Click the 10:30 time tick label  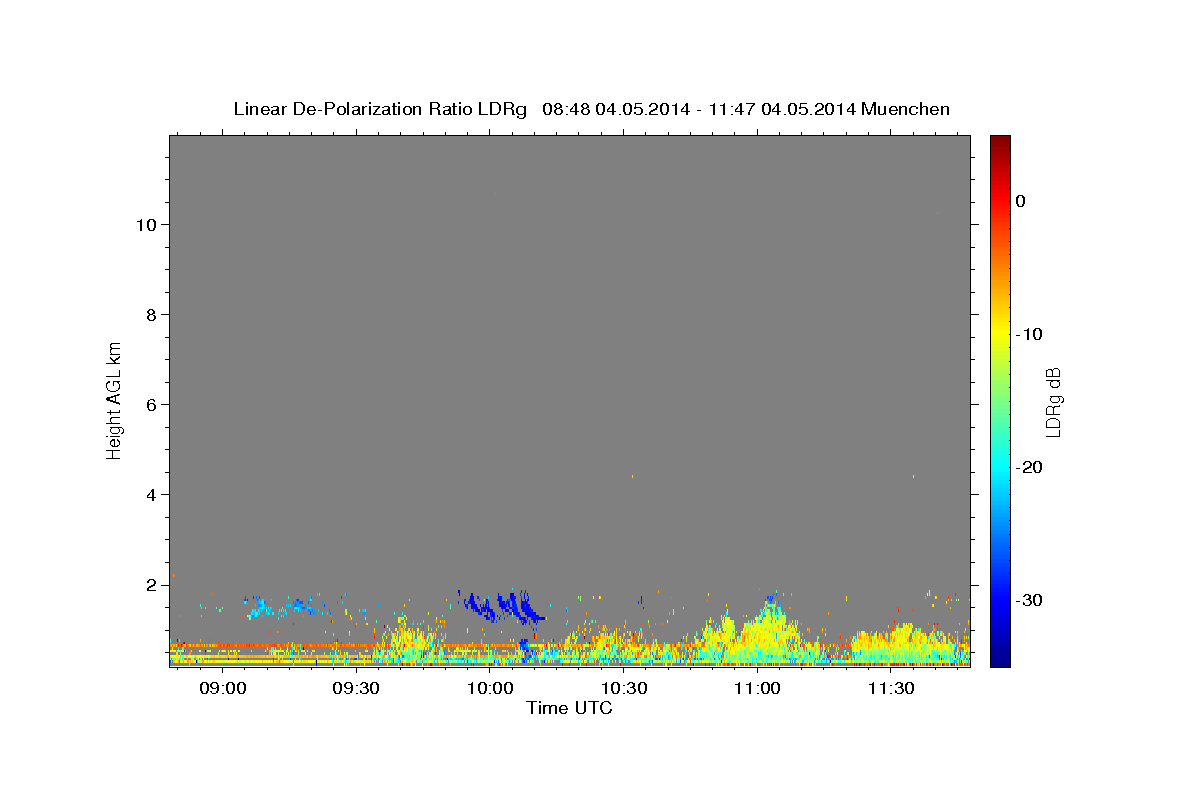click(x=625, y=689)
